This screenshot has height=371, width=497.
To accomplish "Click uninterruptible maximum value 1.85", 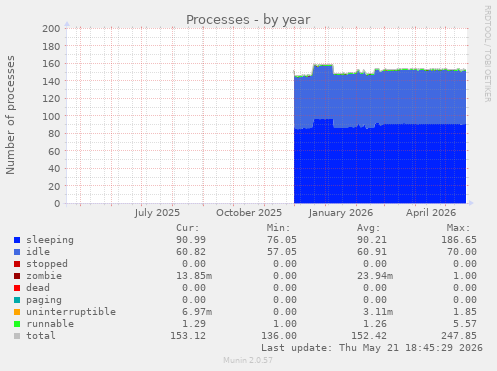I will click(x=465, y=312).
